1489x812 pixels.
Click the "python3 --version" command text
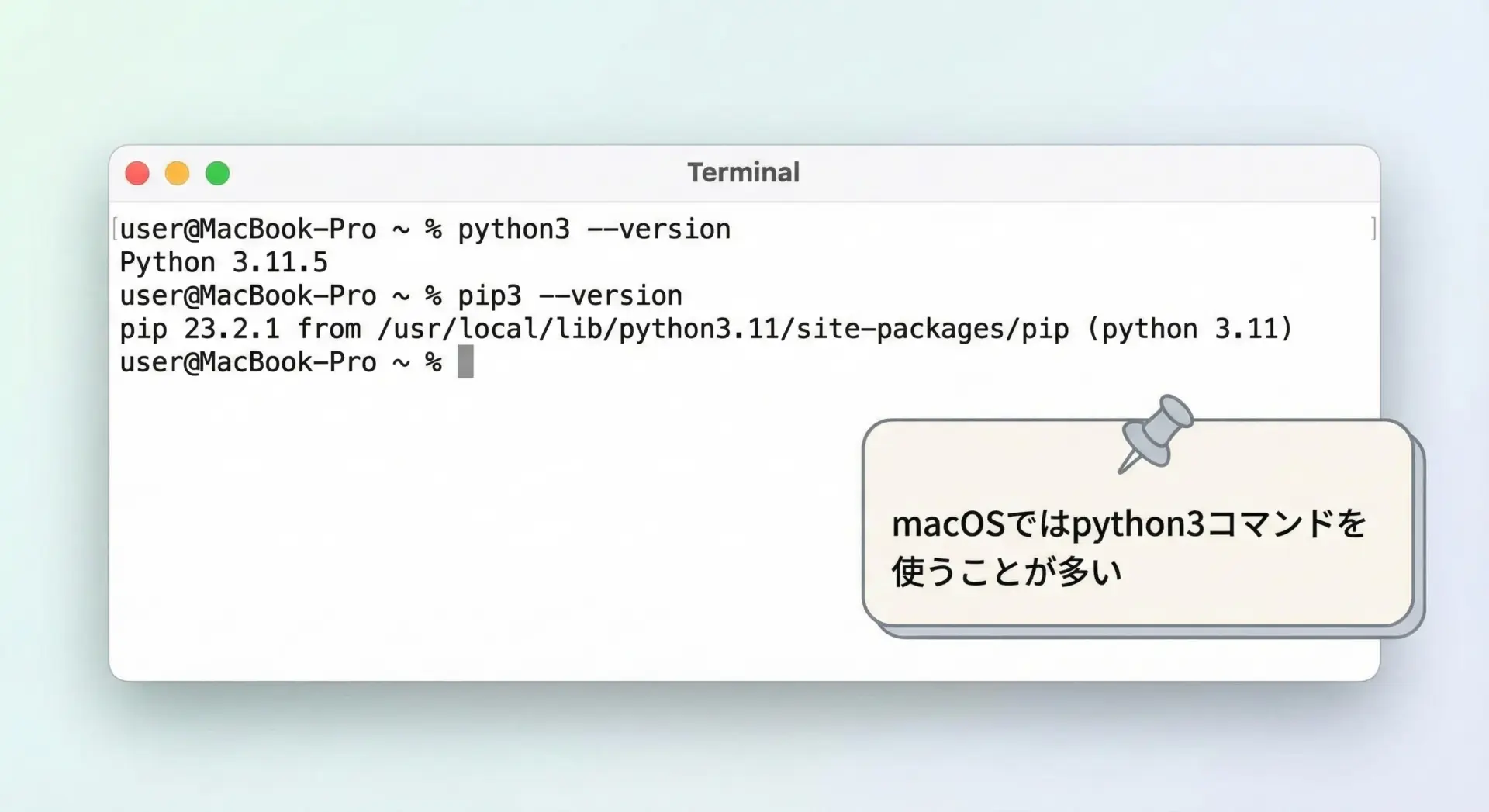[593, 230]
